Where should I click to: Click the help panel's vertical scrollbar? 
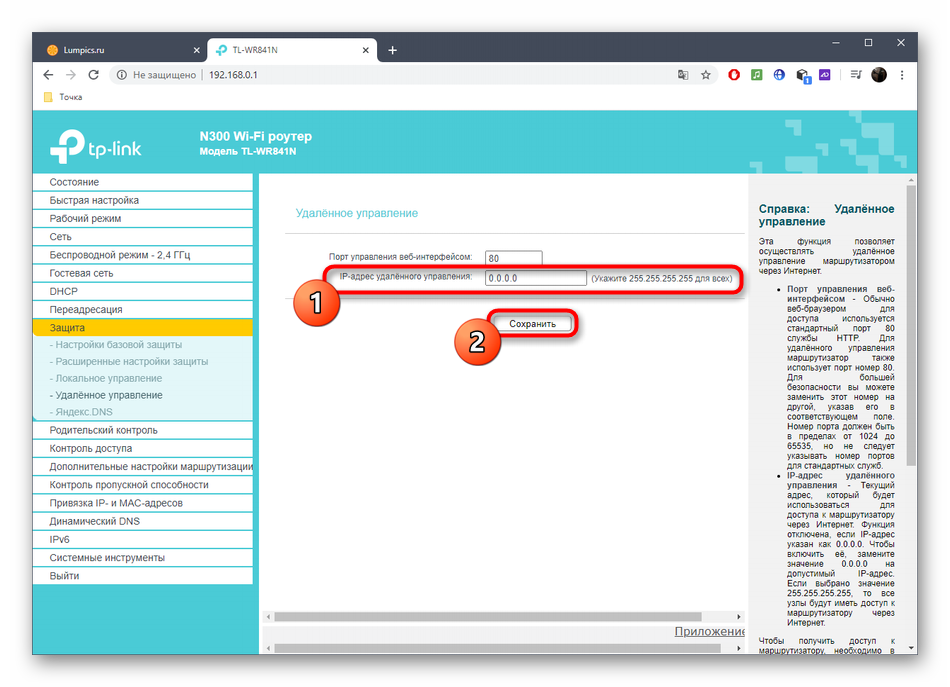[911, 326]
